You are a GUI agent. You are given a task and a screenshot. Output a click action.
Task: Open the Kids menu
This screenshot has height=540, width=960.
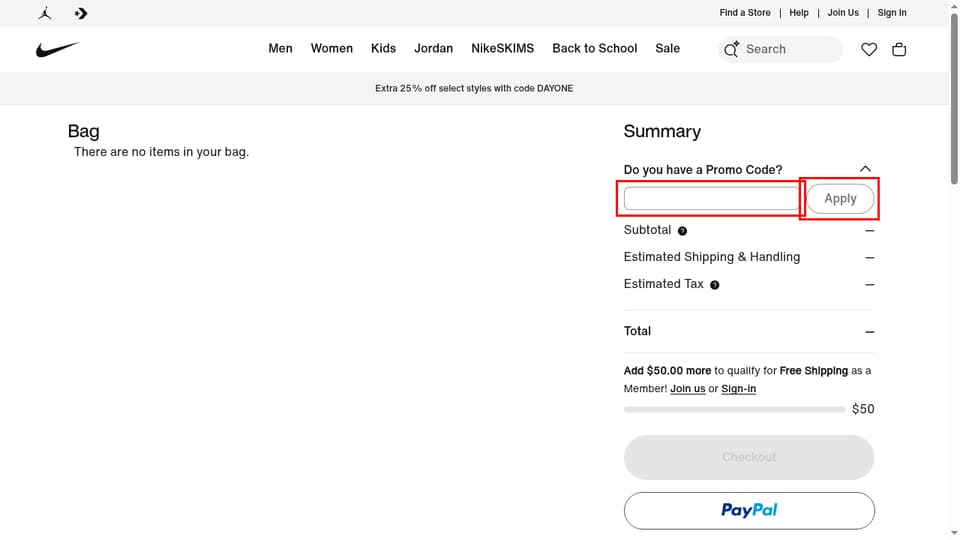click(x=383, y=48)
